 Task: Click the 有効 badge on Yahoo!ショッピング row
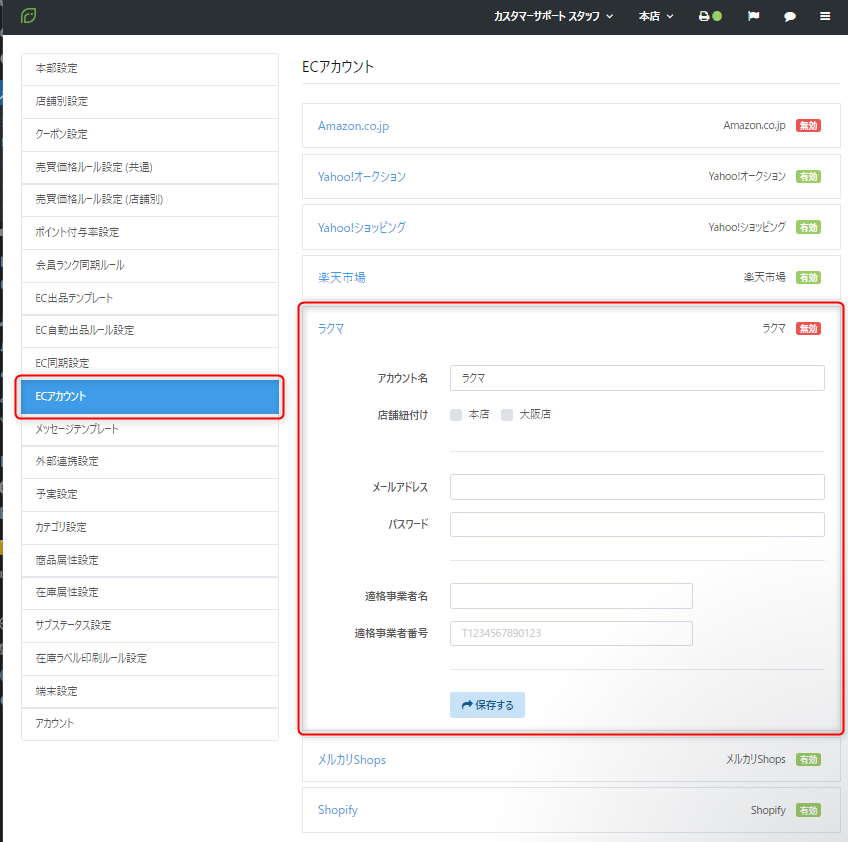tap(808, 228)
